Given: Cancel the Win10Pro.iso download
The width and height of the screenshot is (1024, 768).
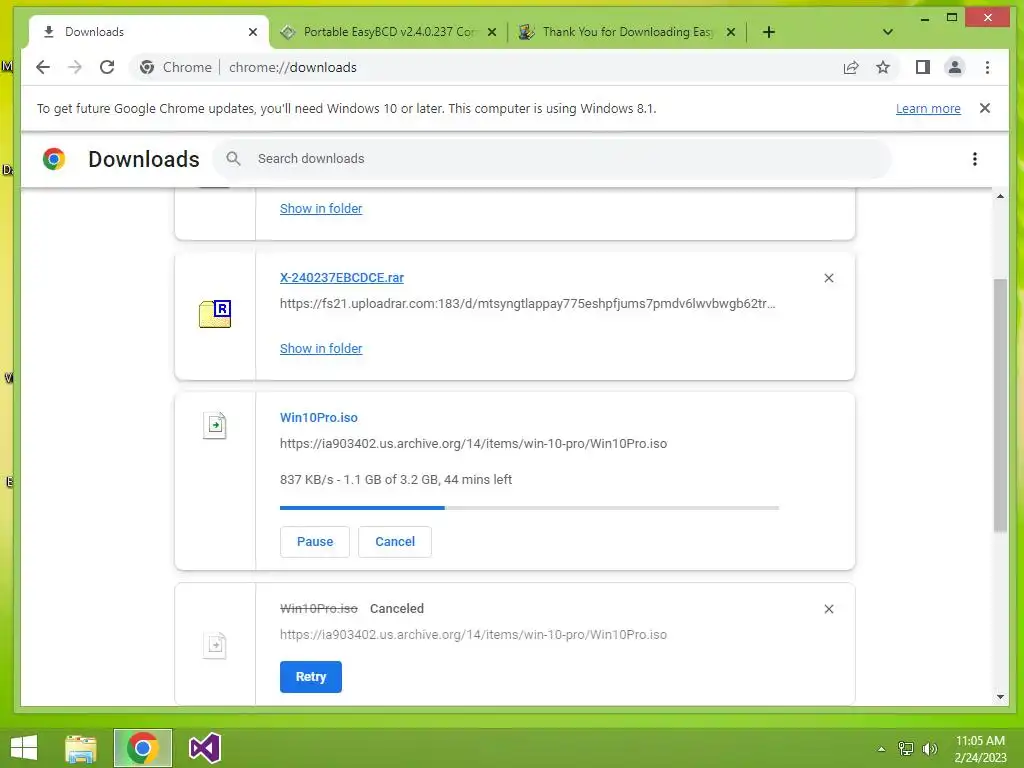Looking at the screenshot, I should [x=395, y=541].
